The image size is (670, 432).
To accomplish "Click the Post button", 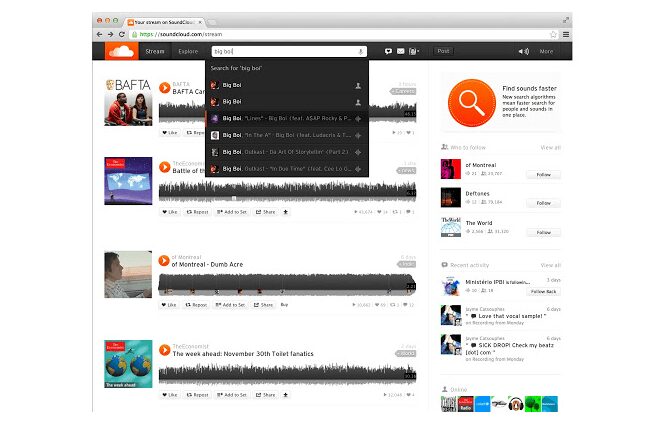I will point(443,51).
